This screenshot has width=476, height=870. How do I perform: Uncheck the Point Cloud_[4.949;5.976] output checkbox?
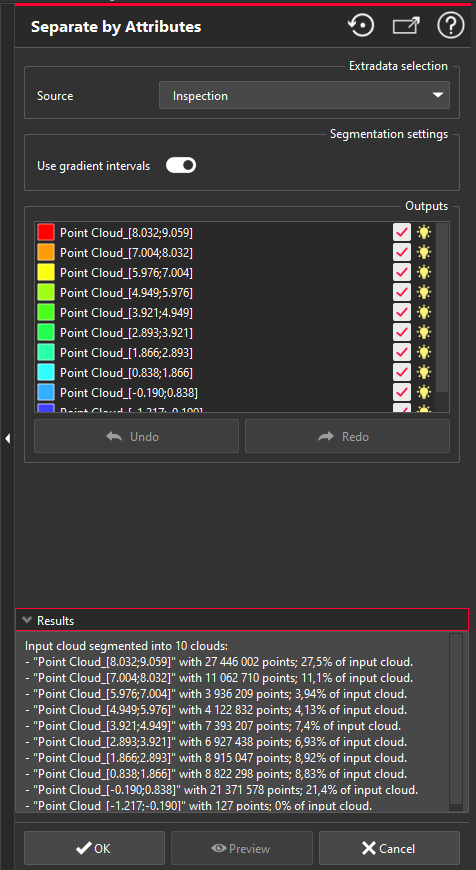coord(402,292)
